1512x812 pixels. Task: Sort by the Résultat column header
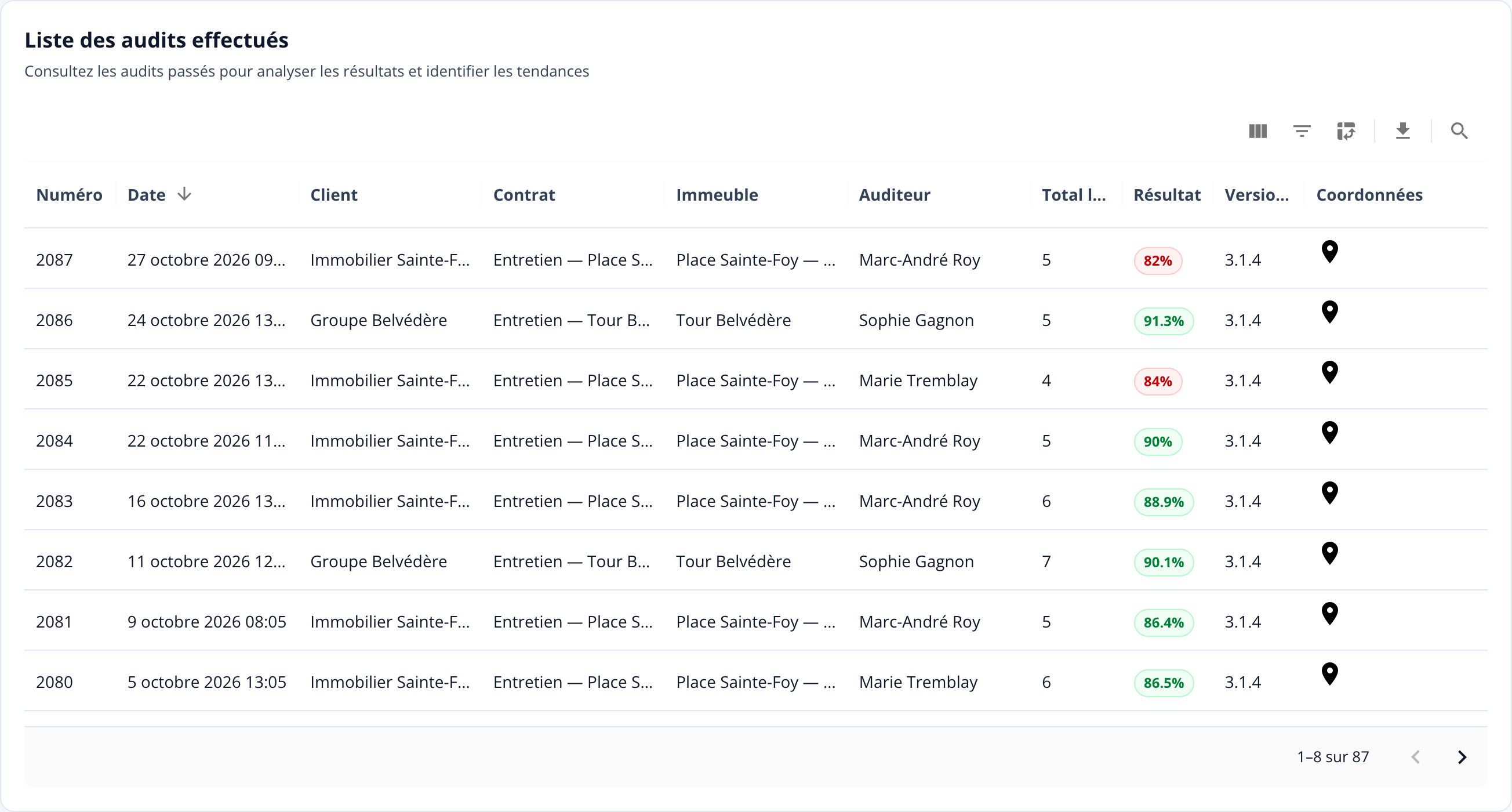point(1167,195)
